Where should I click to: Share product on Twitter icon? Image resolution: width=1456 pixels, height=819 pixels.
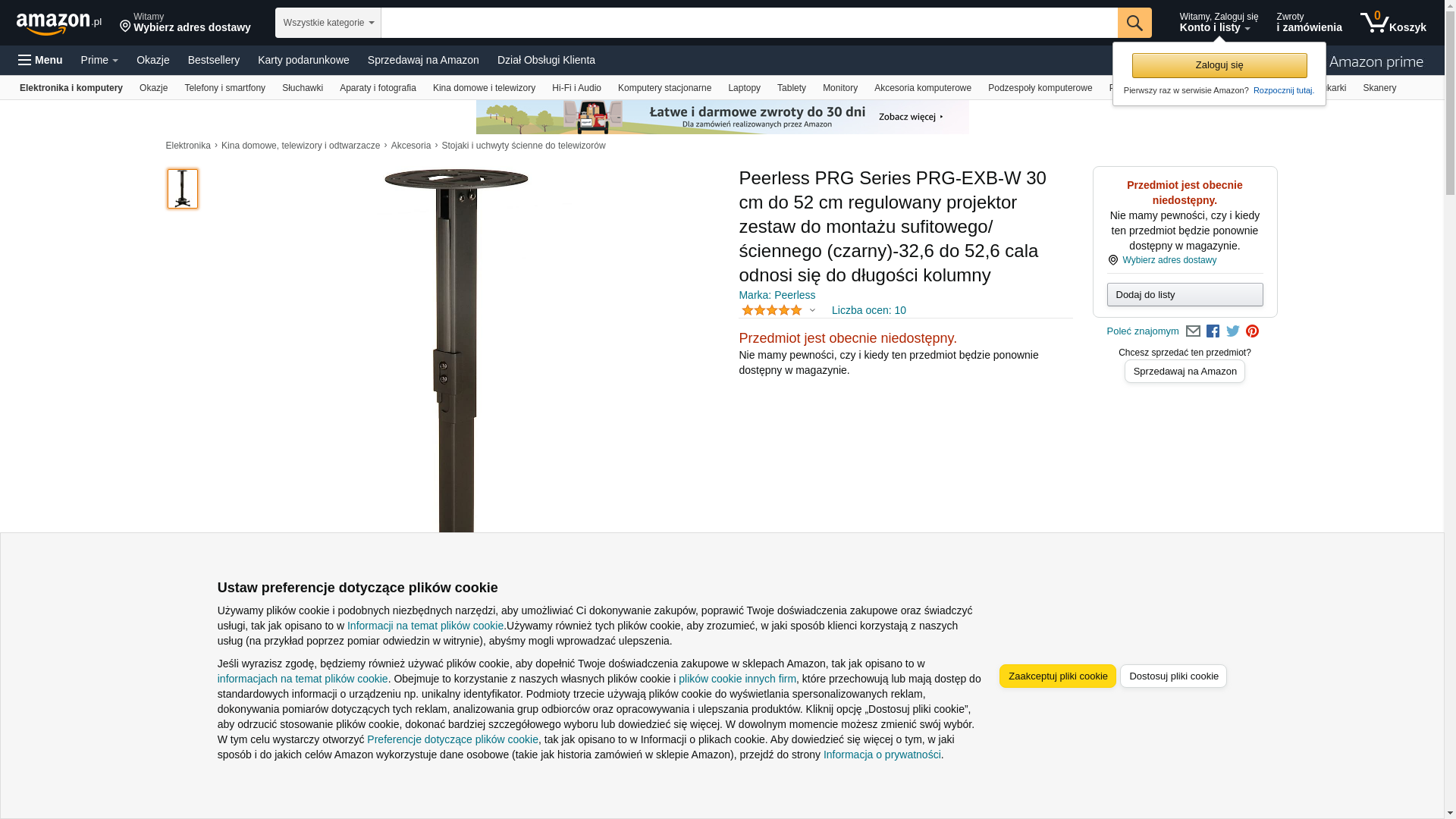[x=1233, y=331]
